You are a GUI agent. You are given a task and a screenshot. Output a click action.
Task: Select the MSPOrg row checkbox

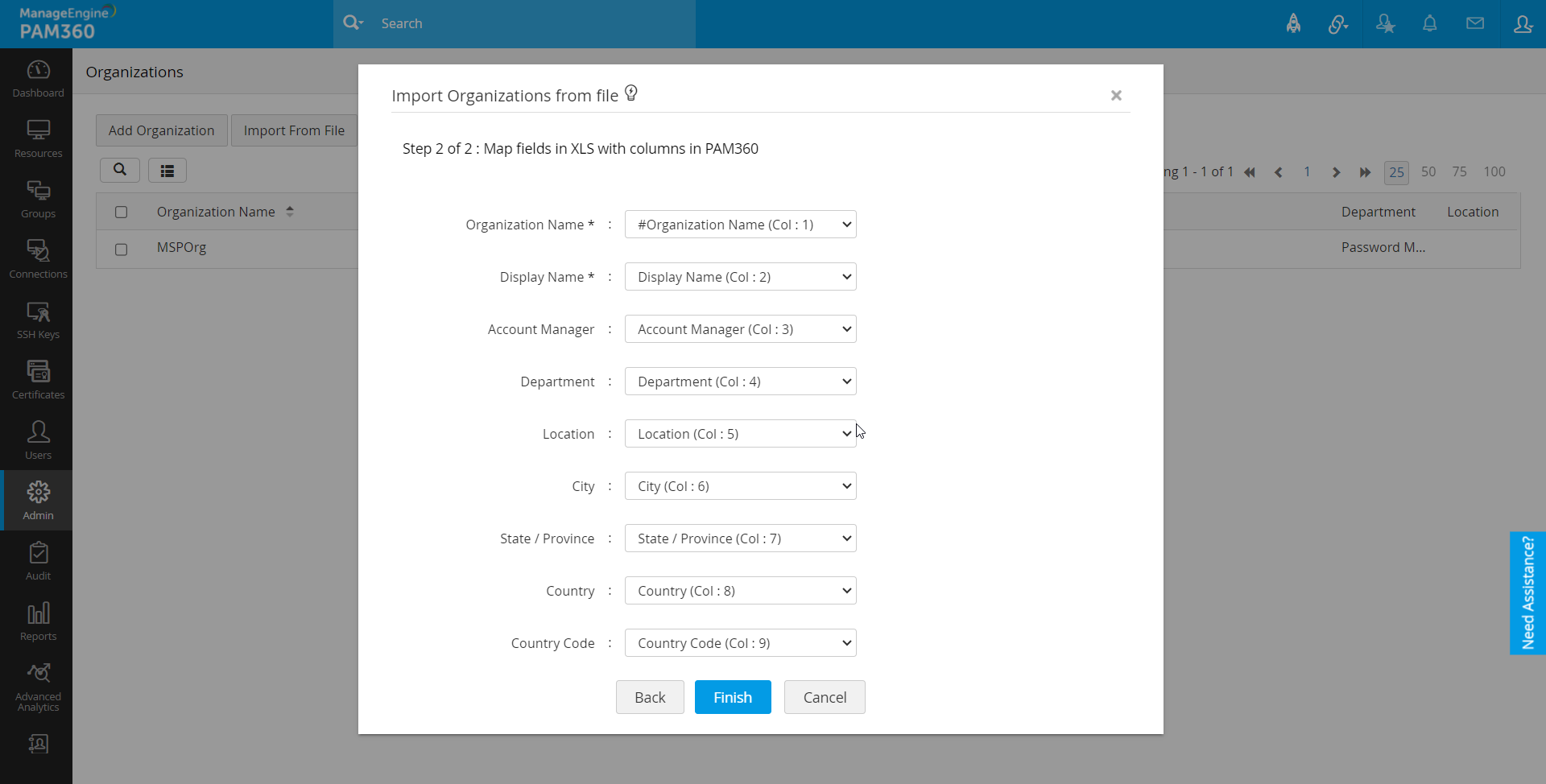click(x=121, y=250)
